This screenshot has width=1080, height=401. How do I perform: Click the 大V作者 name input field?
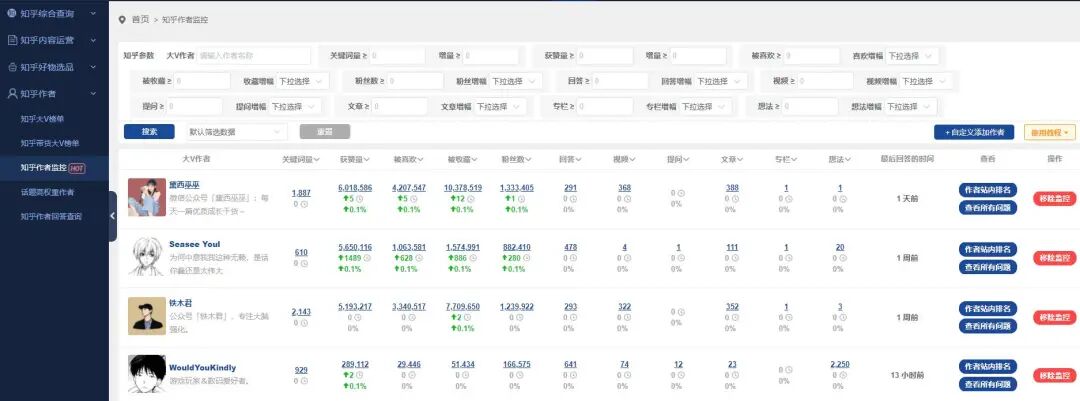(x=253, y=56)
